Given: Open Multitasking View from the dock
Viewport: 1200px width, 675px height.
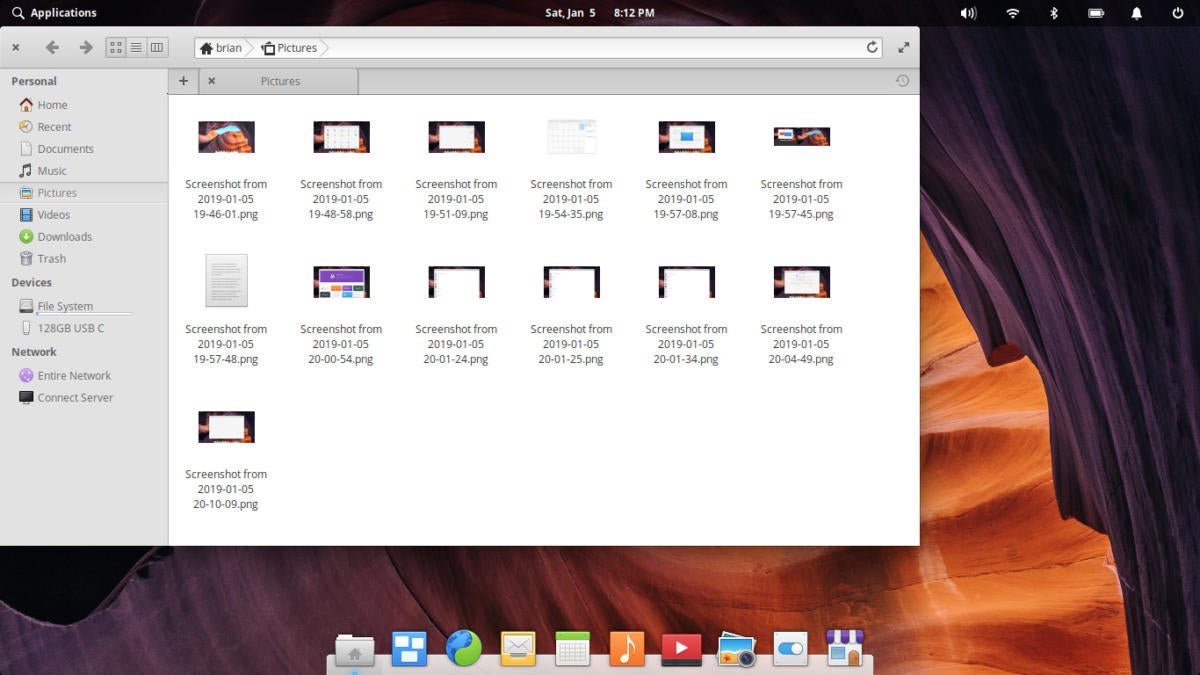Looking at the screenshot, I should click(x=409, y=649).
